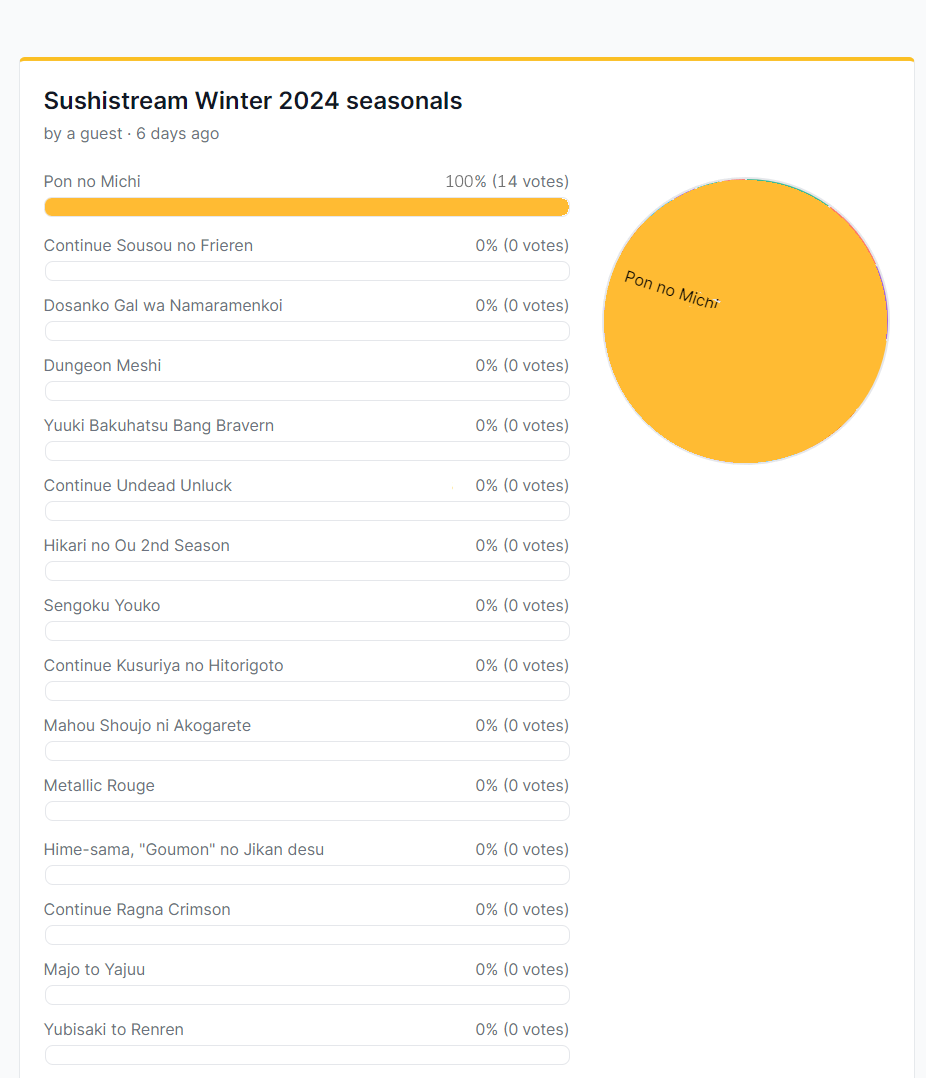Select the Dungeon Meshi option text

click(102, 366)
